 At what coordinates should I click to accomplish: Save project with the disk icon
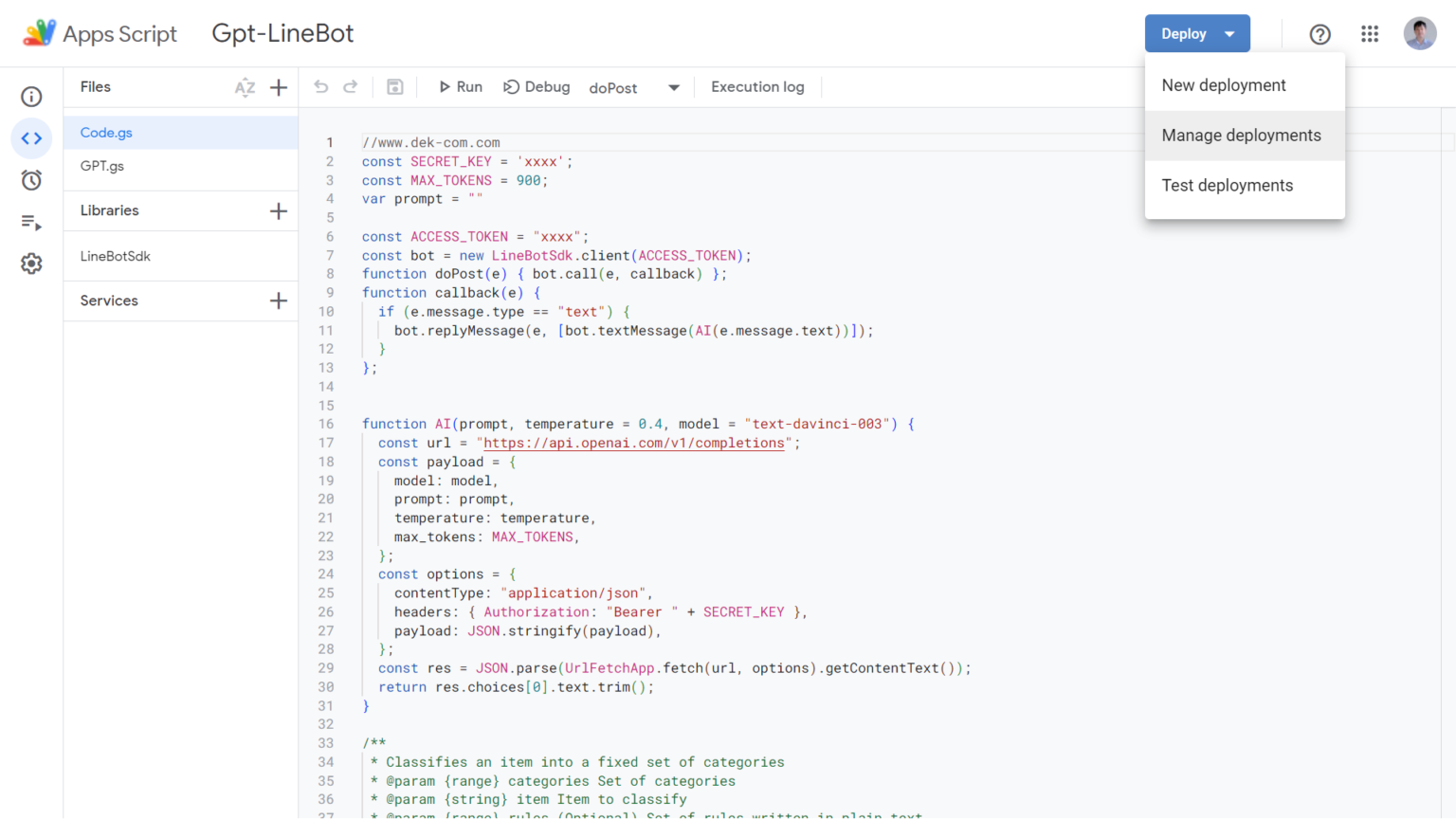(395, 87)
